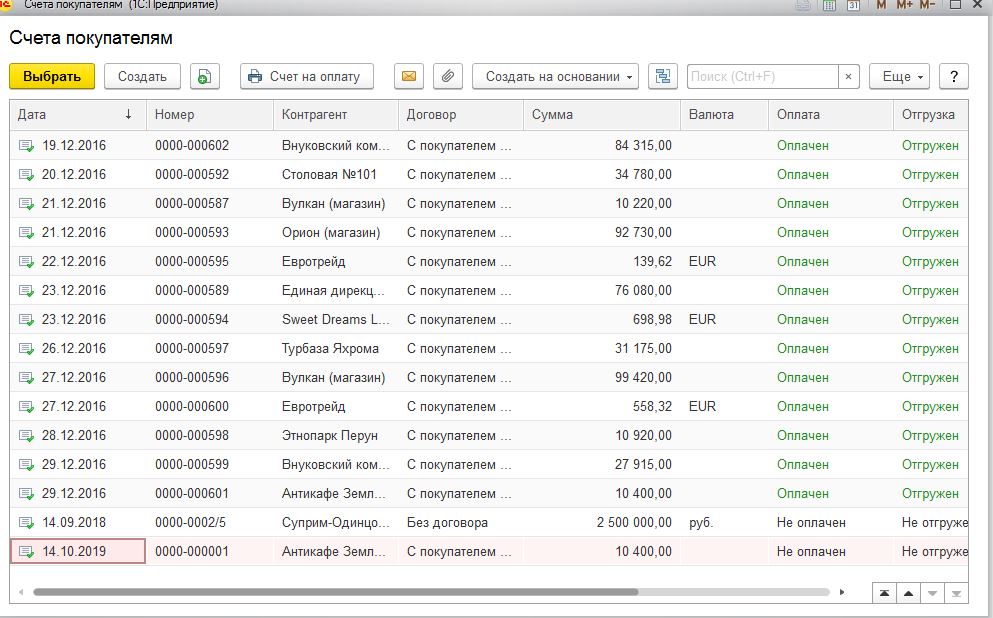Move up one row arrow button
The width and height of the screenshot is (993, 618).
coord(908,593)
